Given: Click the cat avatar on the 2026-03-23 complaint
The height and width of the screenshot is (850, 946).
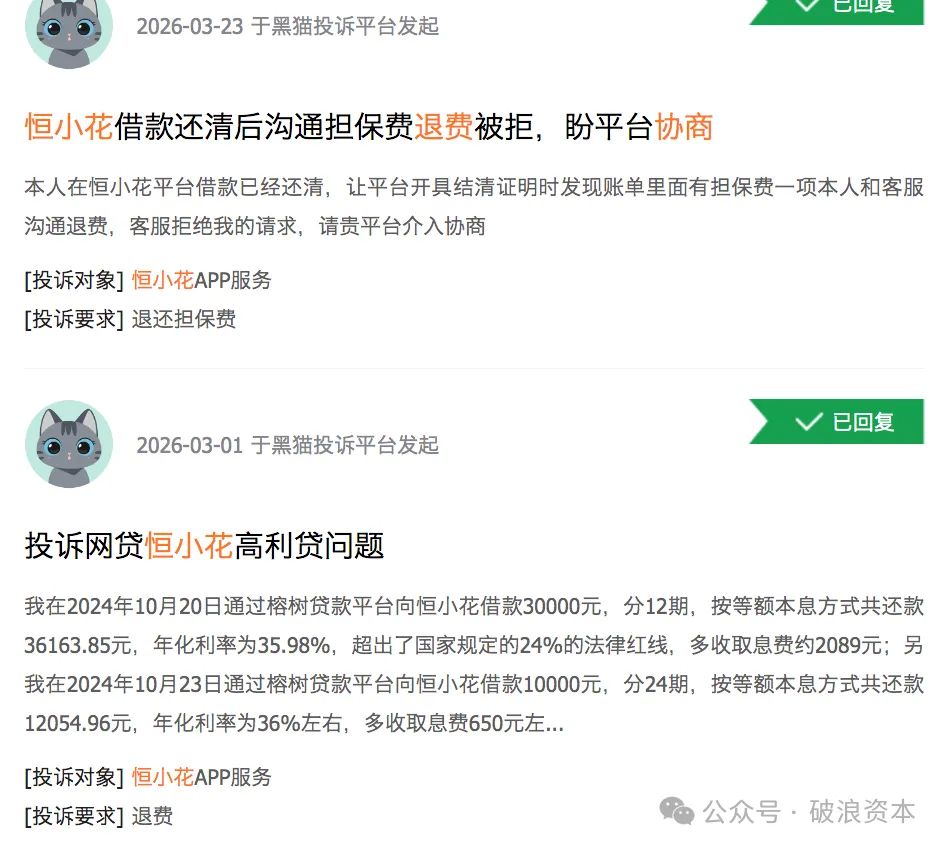Looking at the screenshot, I should pos(69,31).
